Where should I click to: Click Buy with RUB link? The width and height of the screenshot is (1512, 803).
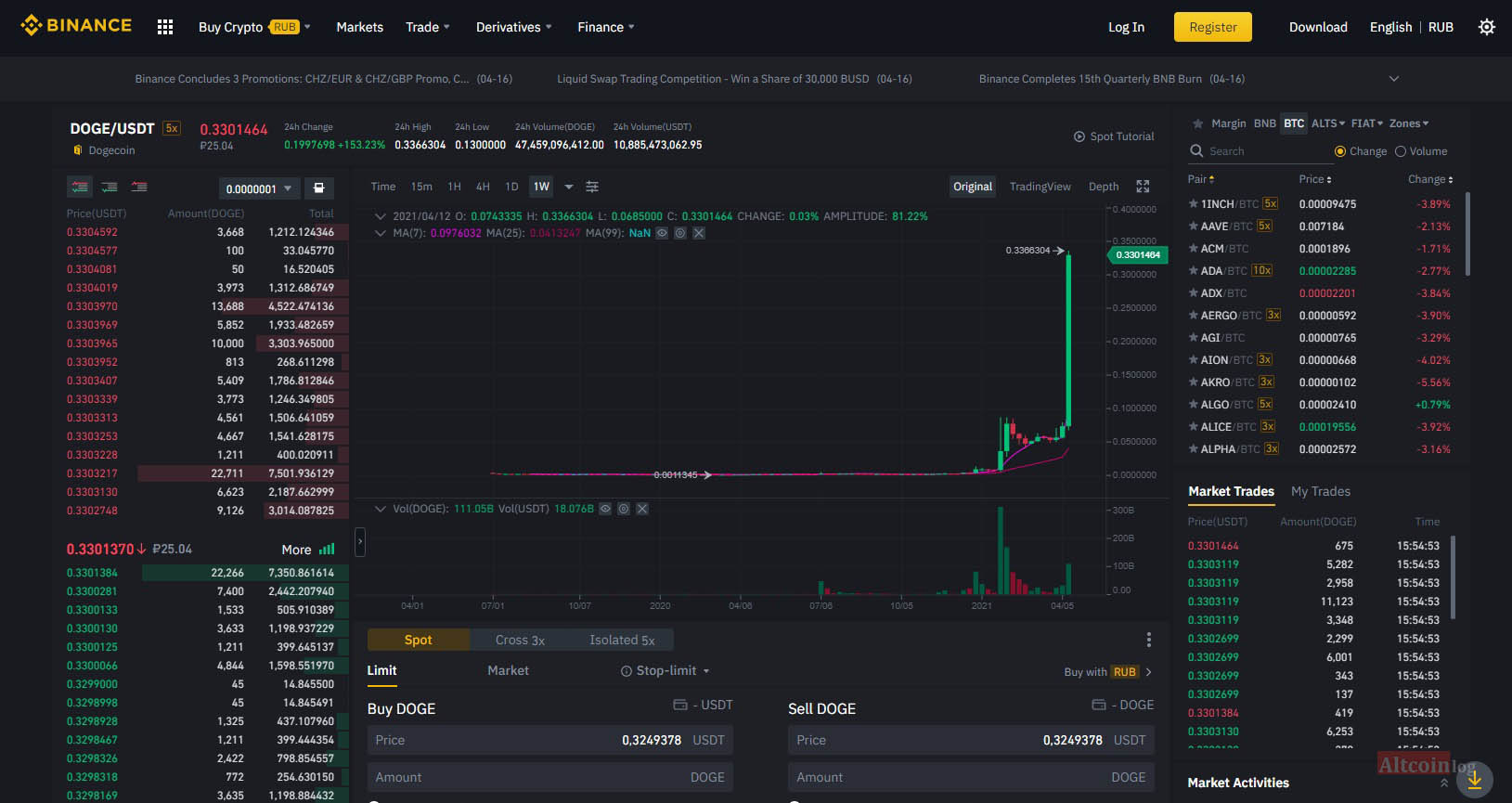tap(1107, 672)
